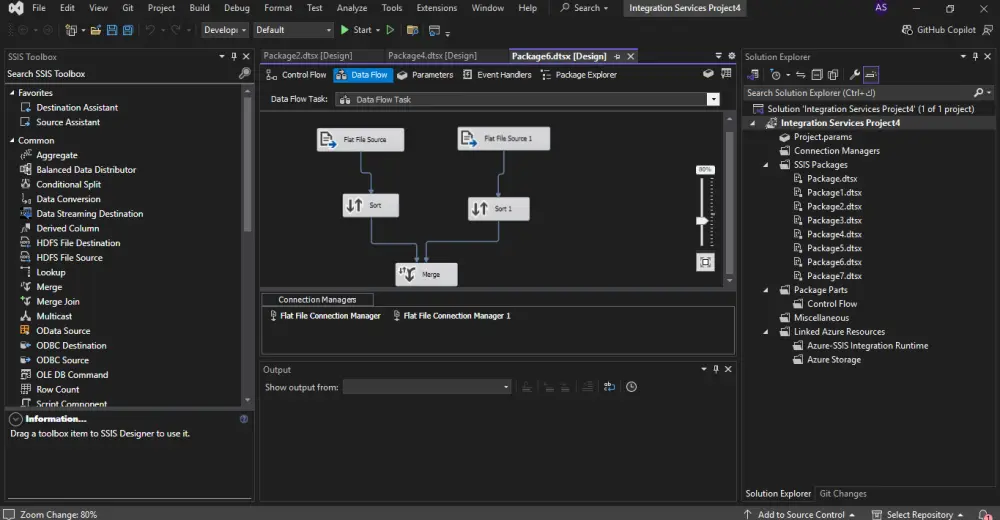The height and width of the screenshot is (520, 1000).
Task: Click the Find in Files folder icon
Action: (413, 30)
